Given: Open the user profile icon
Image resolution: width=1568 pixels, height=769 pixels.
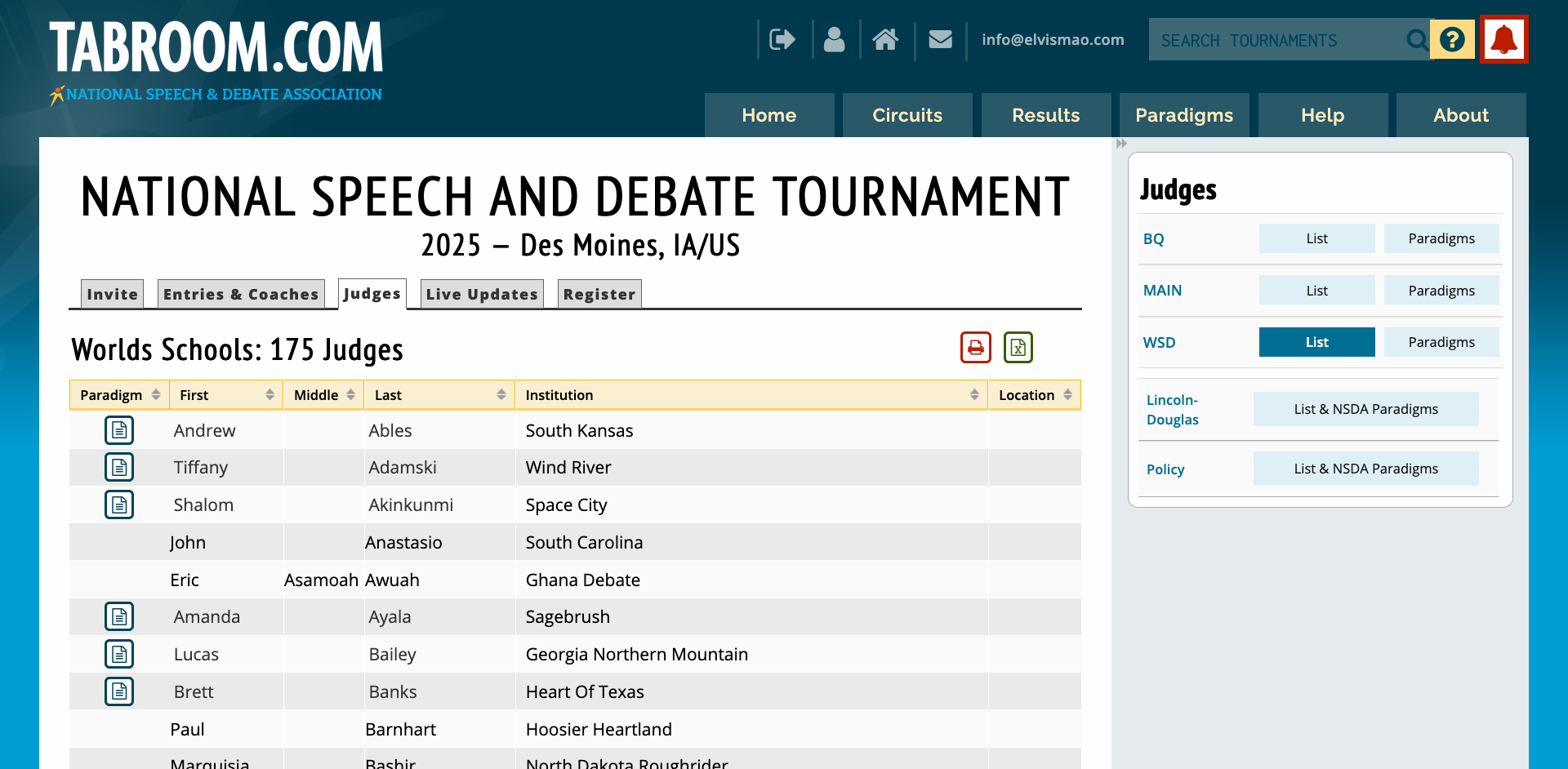Looking at the screenshot, I should click(x=834, y=39).
